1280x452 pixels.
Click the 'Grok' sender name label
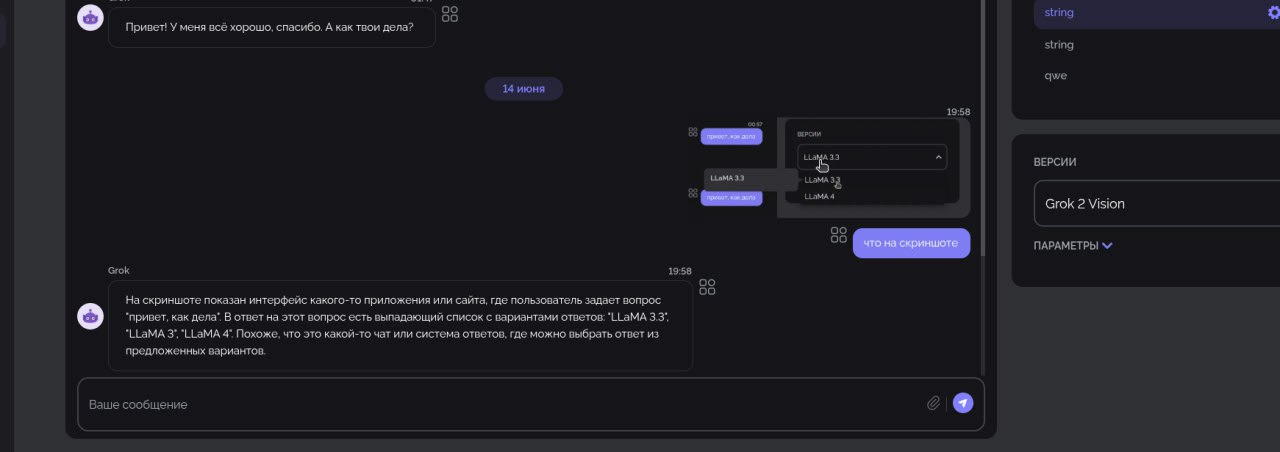[x=119, y=271]
